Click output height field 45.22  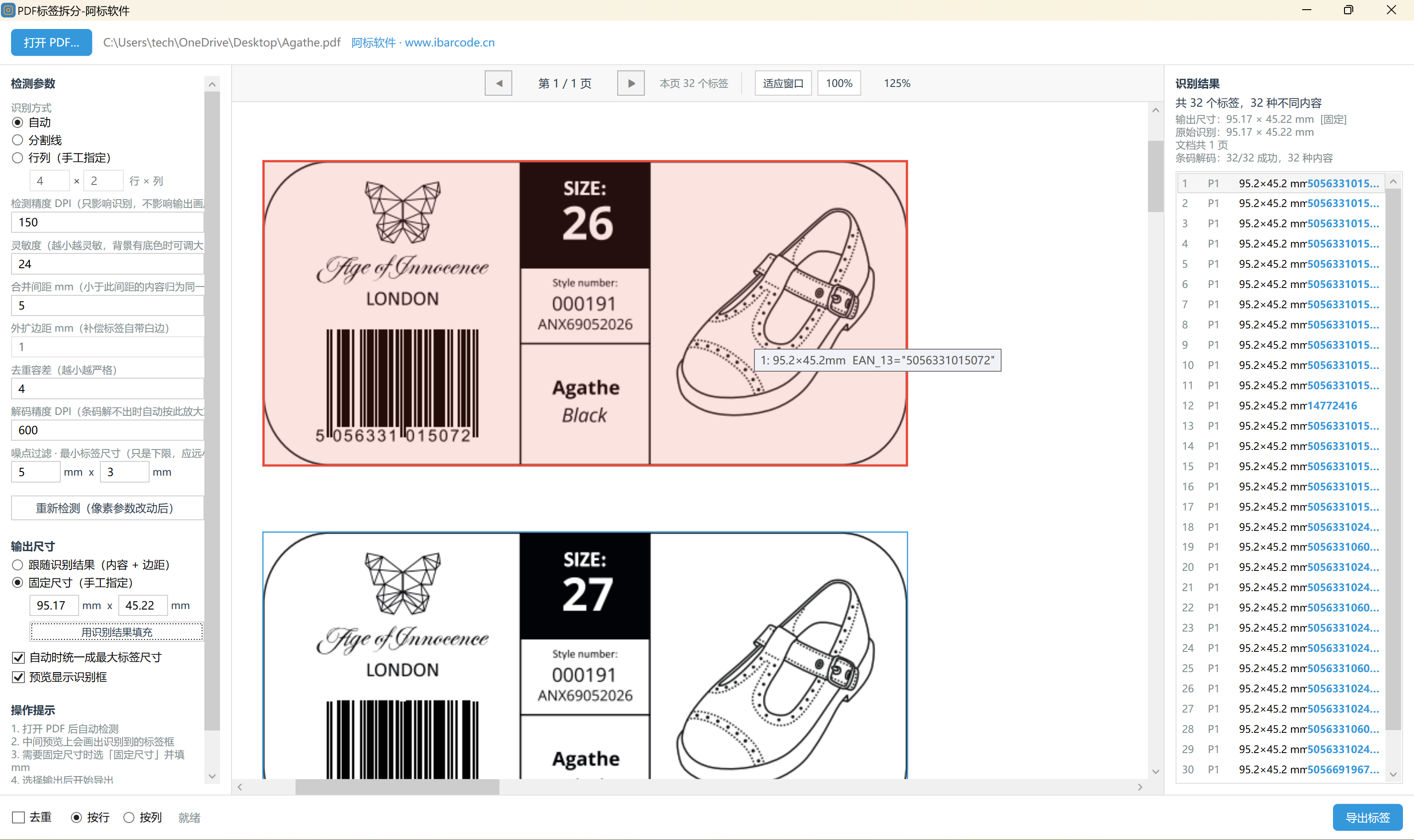coord(143,606)
